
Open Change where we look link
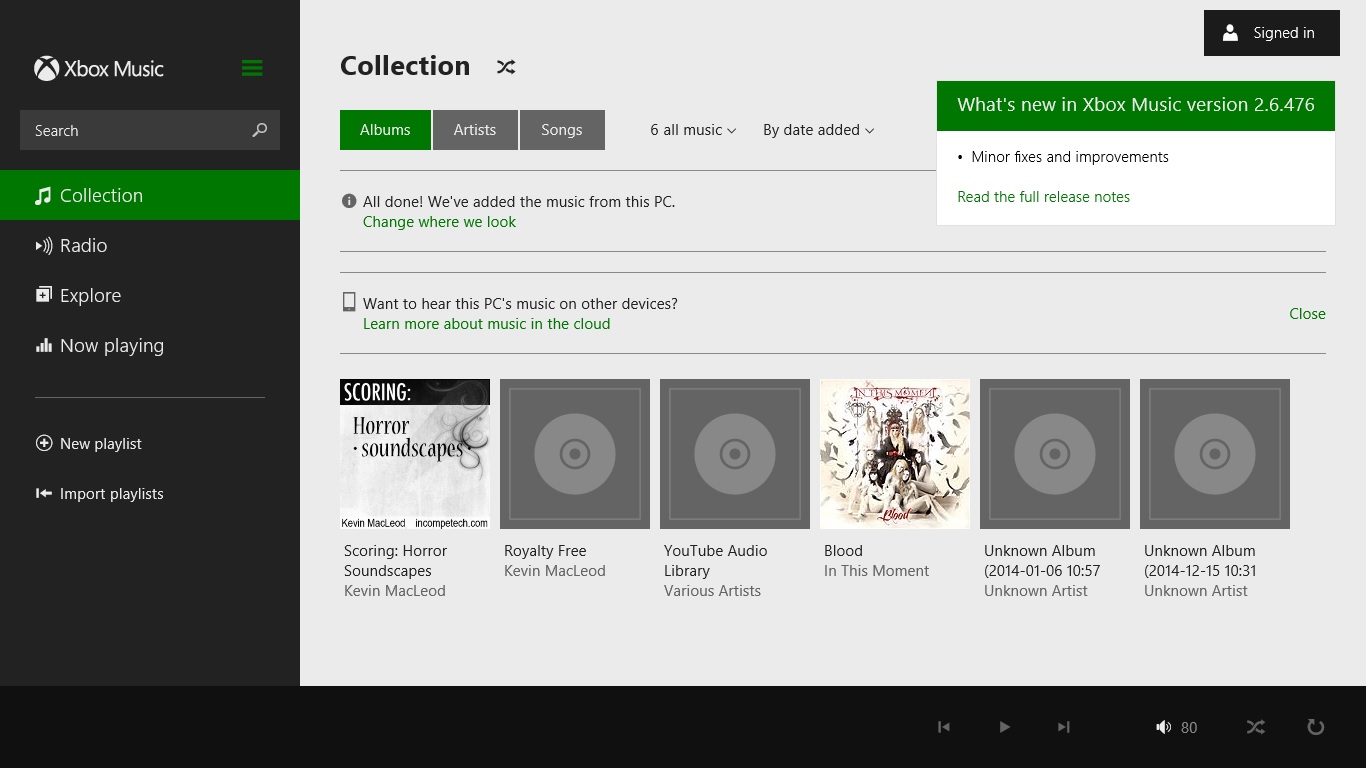[x=439, y=222]
